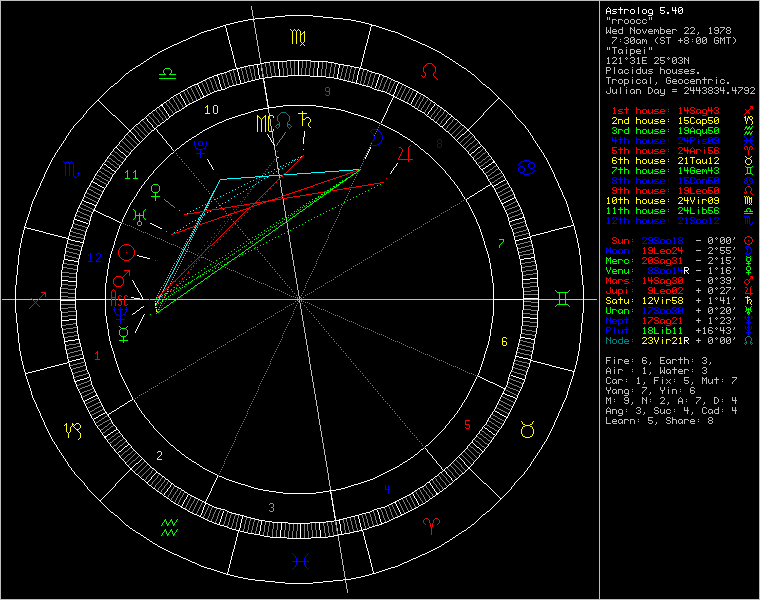Click the Pisces sign glyph on the wheel
760x600 pixels.
[x=301, y=561]
